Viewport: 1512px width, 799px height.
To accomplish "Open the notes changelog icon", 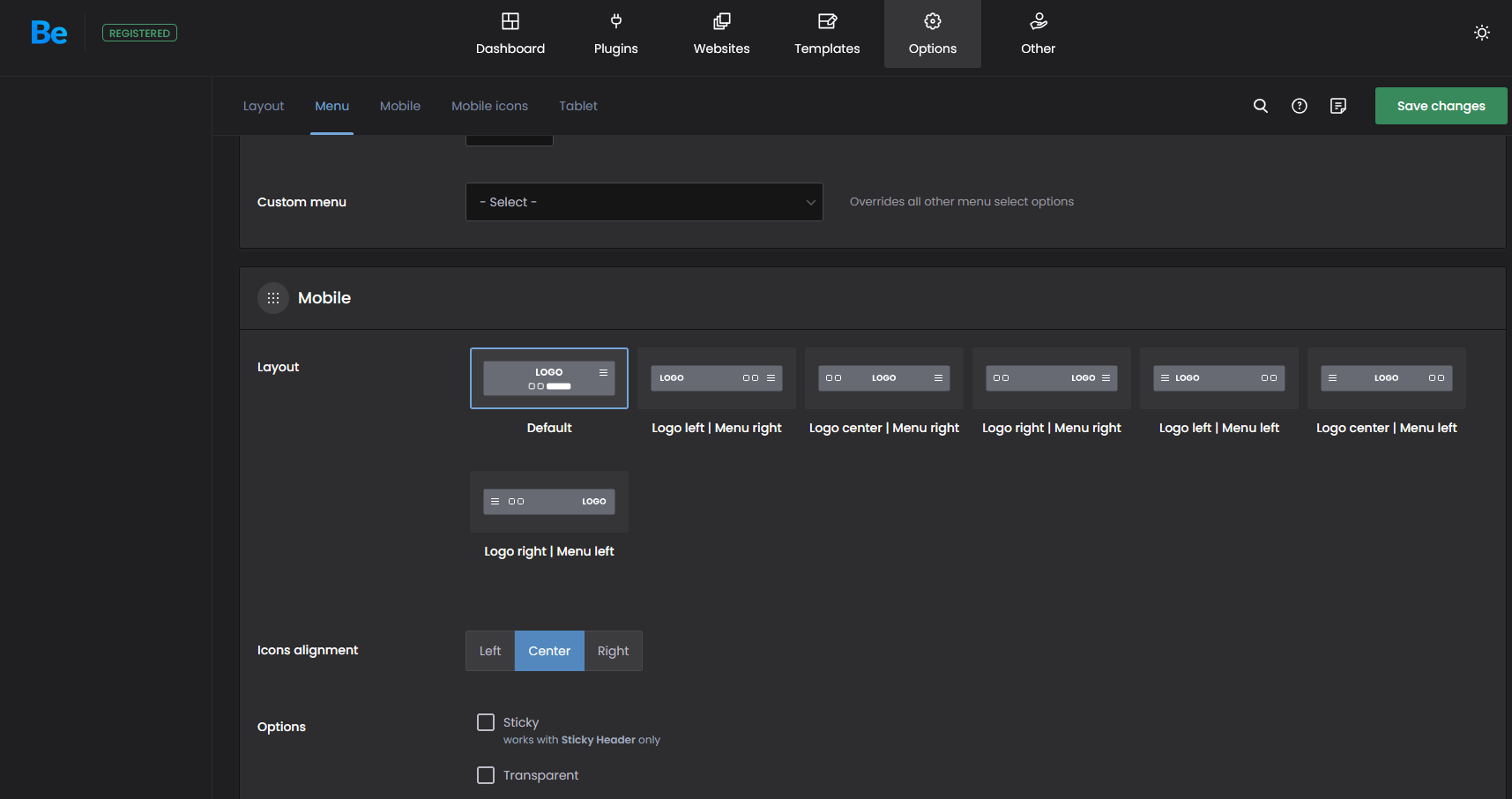I will pyautogui.click(x=1338, y=106).
